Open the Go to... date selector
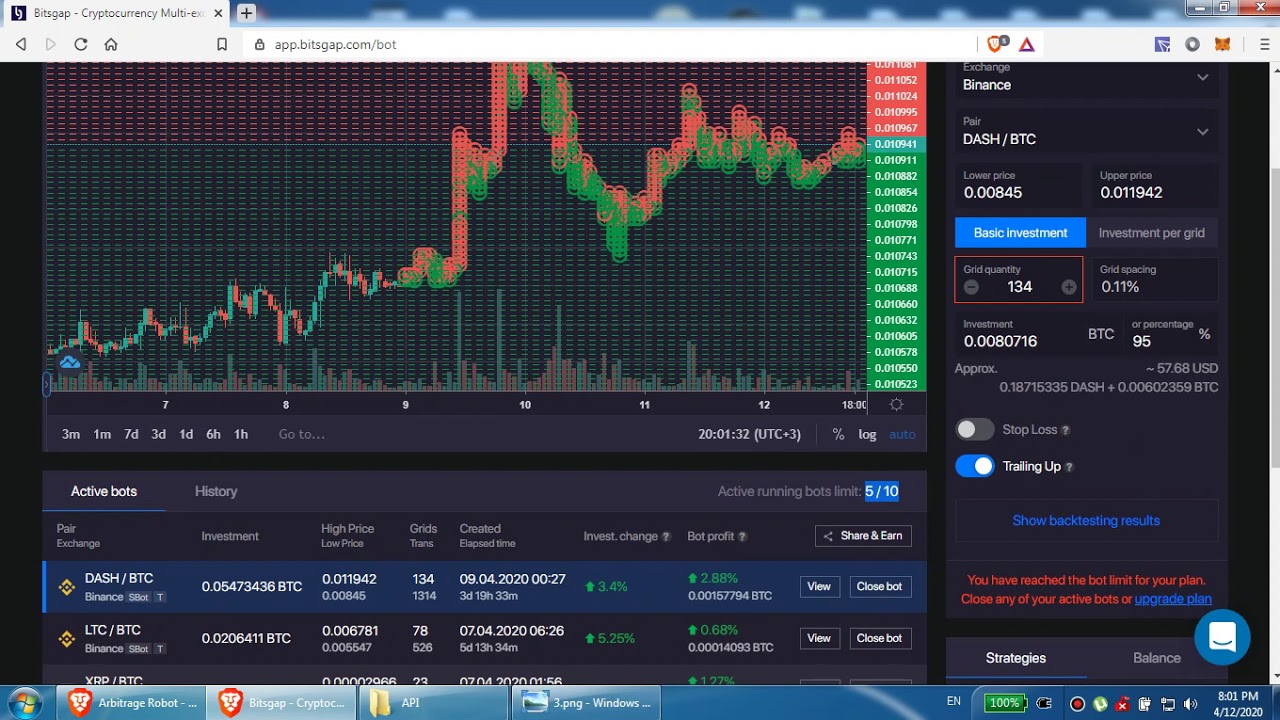Viewport: 1280px width, 720px height. pos(302,434)
